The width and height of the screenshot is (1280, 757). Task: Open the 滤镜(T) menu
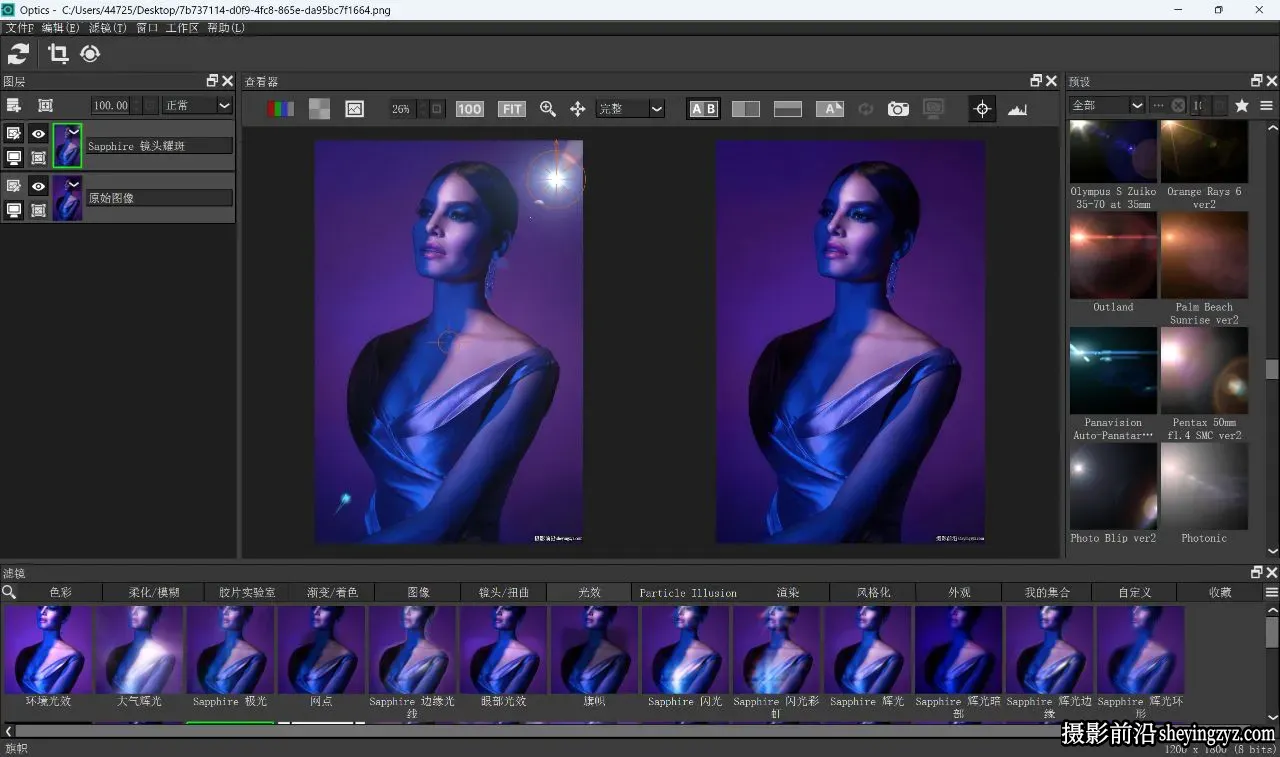107,28
